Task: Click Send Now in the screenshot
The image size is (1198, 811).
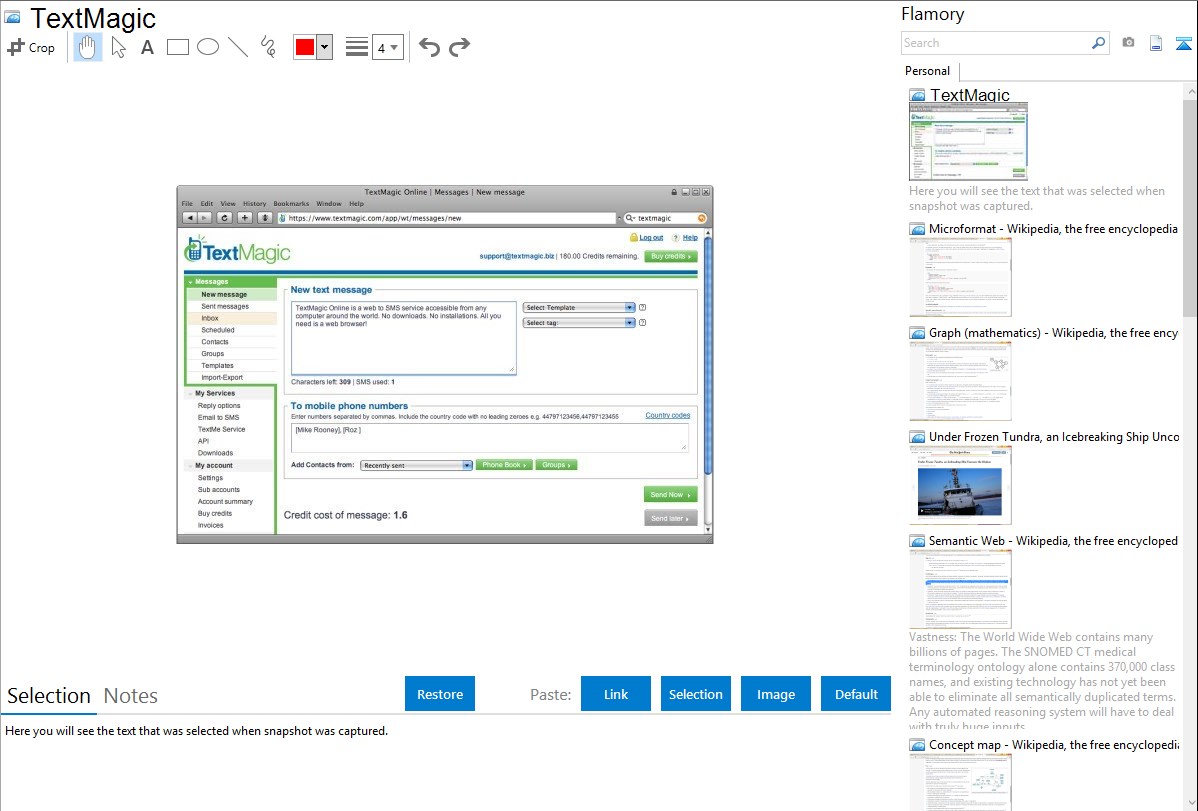Action: pyautogui.click(x=670, y=495)
